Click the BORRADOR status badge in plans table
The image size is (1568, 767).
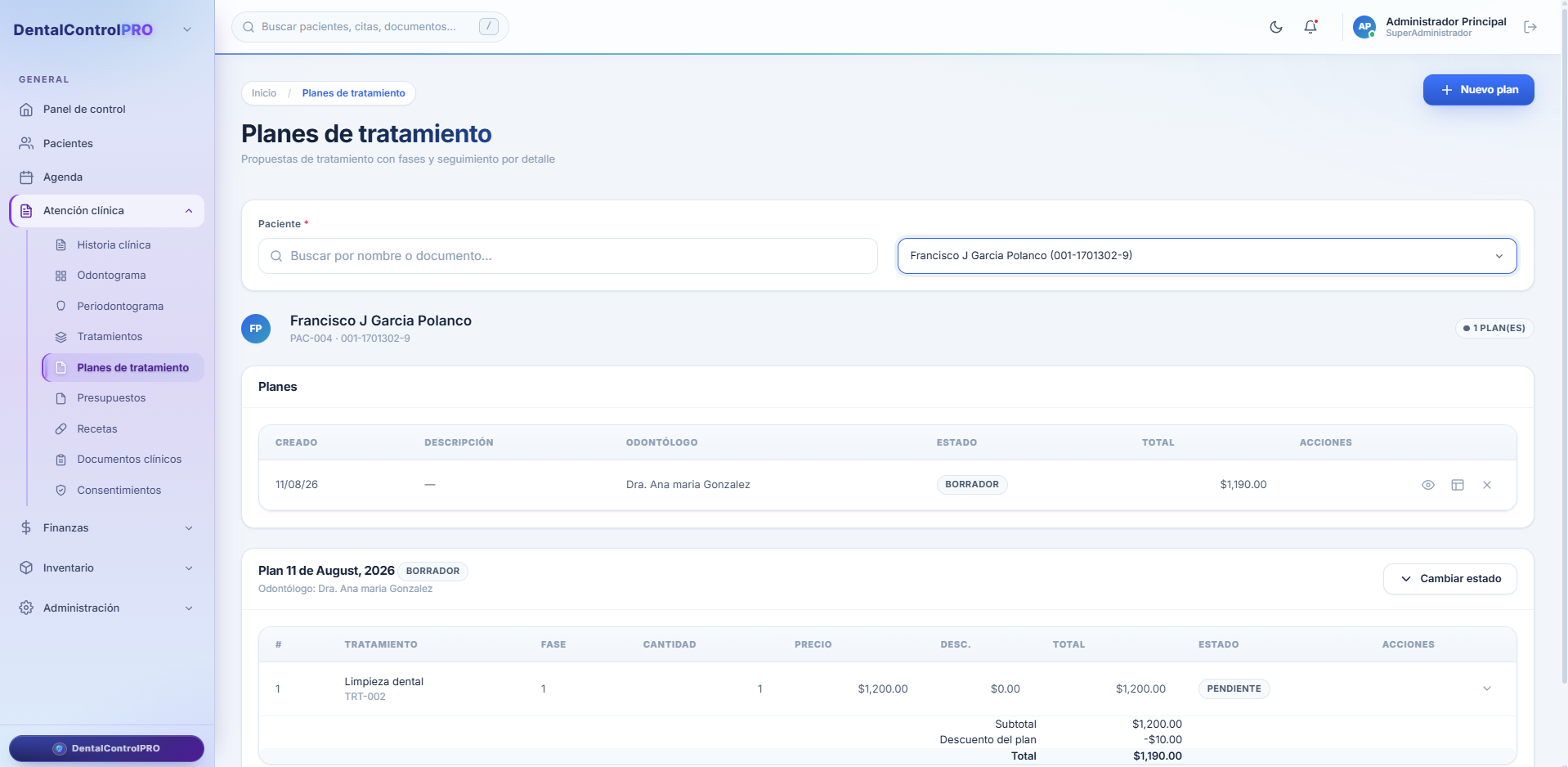972,484
